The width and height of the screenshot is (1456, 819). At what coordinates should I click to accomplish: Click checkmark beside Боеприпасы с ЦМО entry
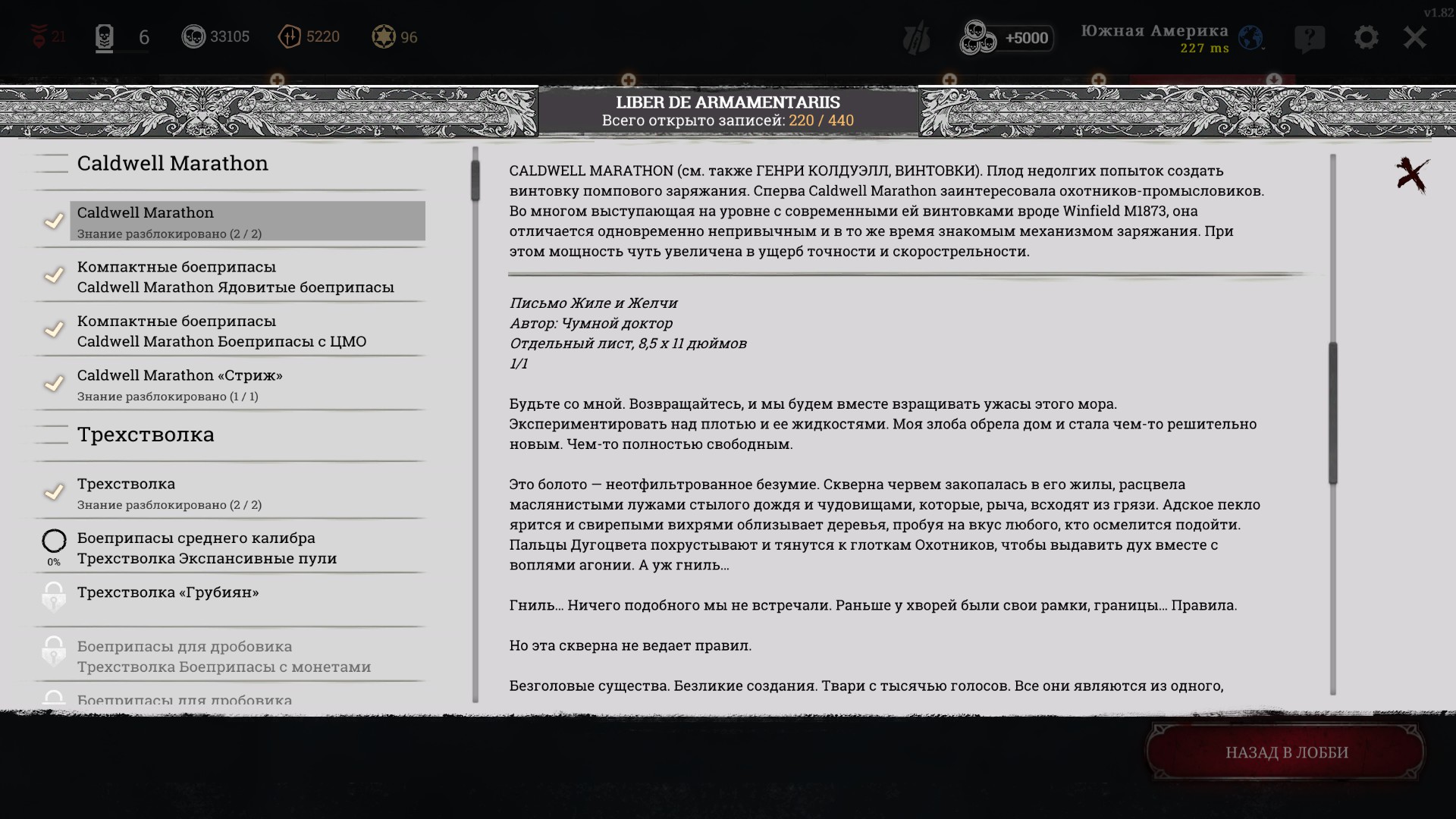pos(54,330)
